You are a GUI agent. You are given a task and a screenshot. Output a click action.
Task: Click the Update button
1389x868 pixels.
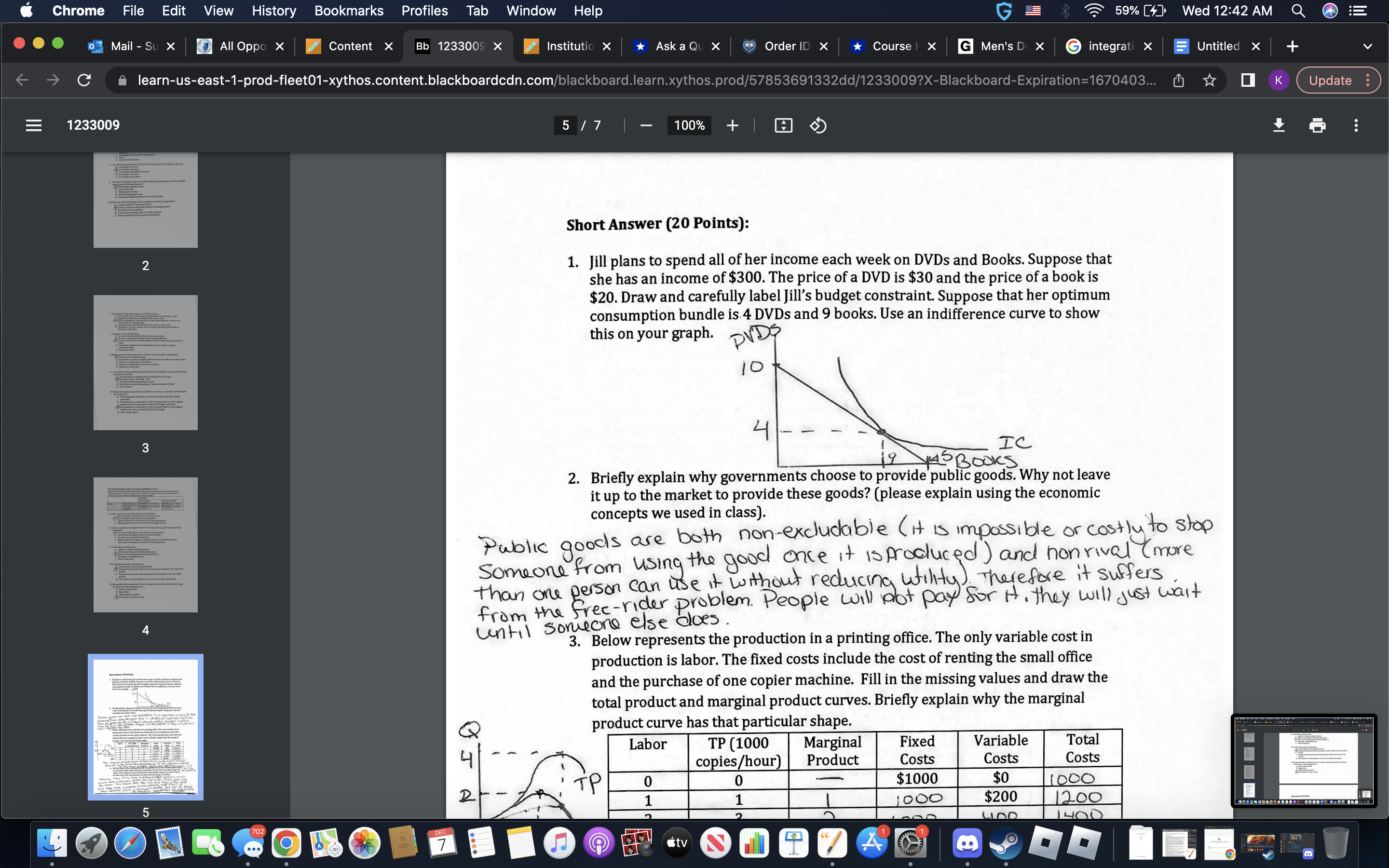pyautogui.click(x=1331, y=80)
